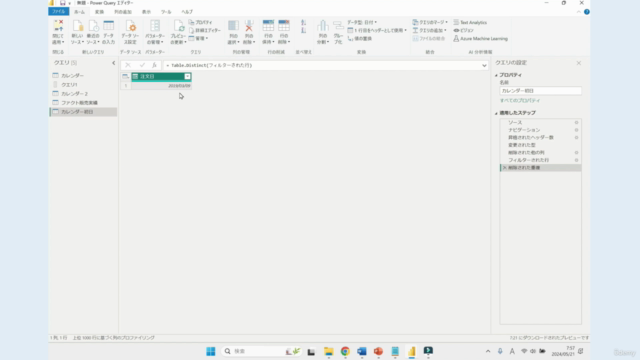Screen dimensions: 640x360
Task: Switch to the ツール ribbon tab
Action: pos(166,12)
